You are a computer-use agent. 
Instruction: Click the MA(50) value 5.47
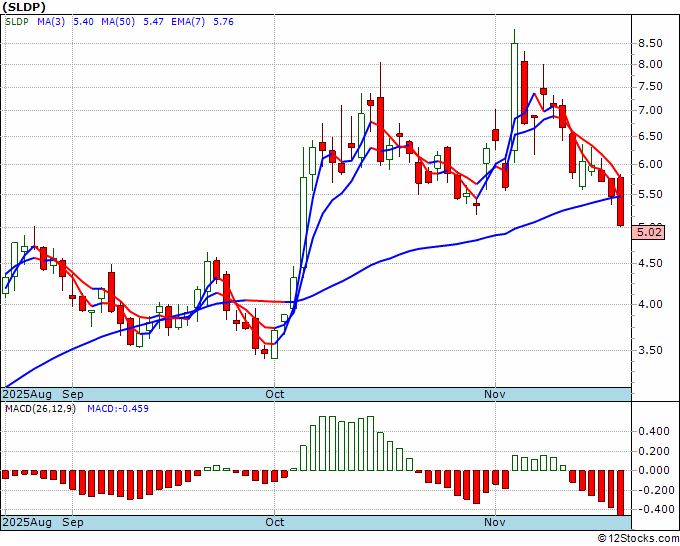(x=154, y=22)
